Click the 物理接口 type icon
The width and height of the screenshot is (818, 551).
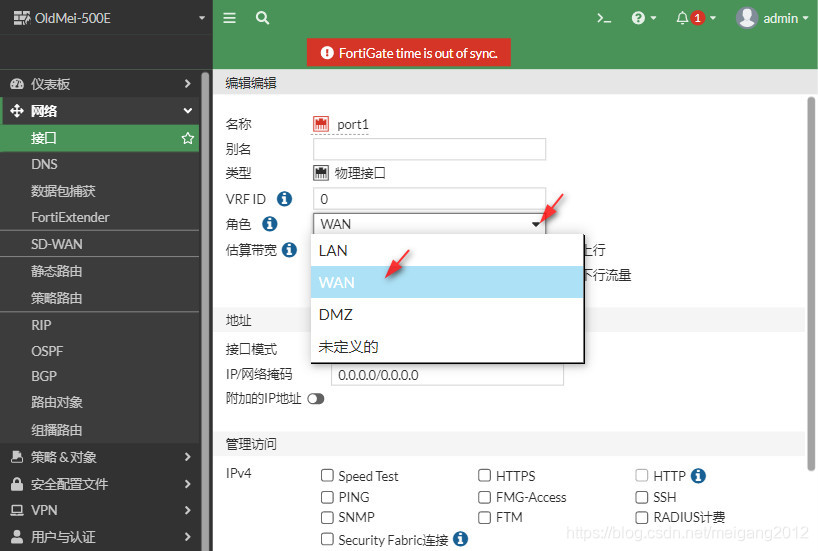click(321, 173)
